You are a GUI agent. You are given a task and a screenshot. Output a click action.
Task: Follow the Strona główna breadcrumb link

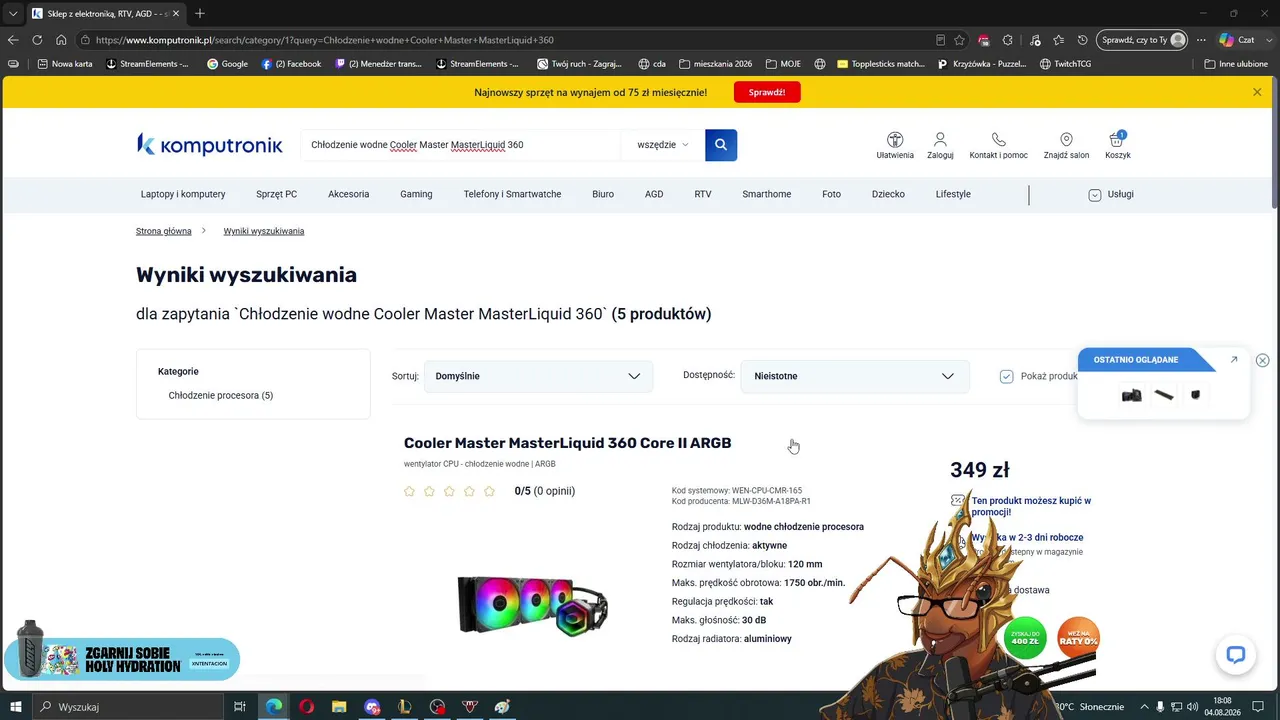click(x=164, y=231)
